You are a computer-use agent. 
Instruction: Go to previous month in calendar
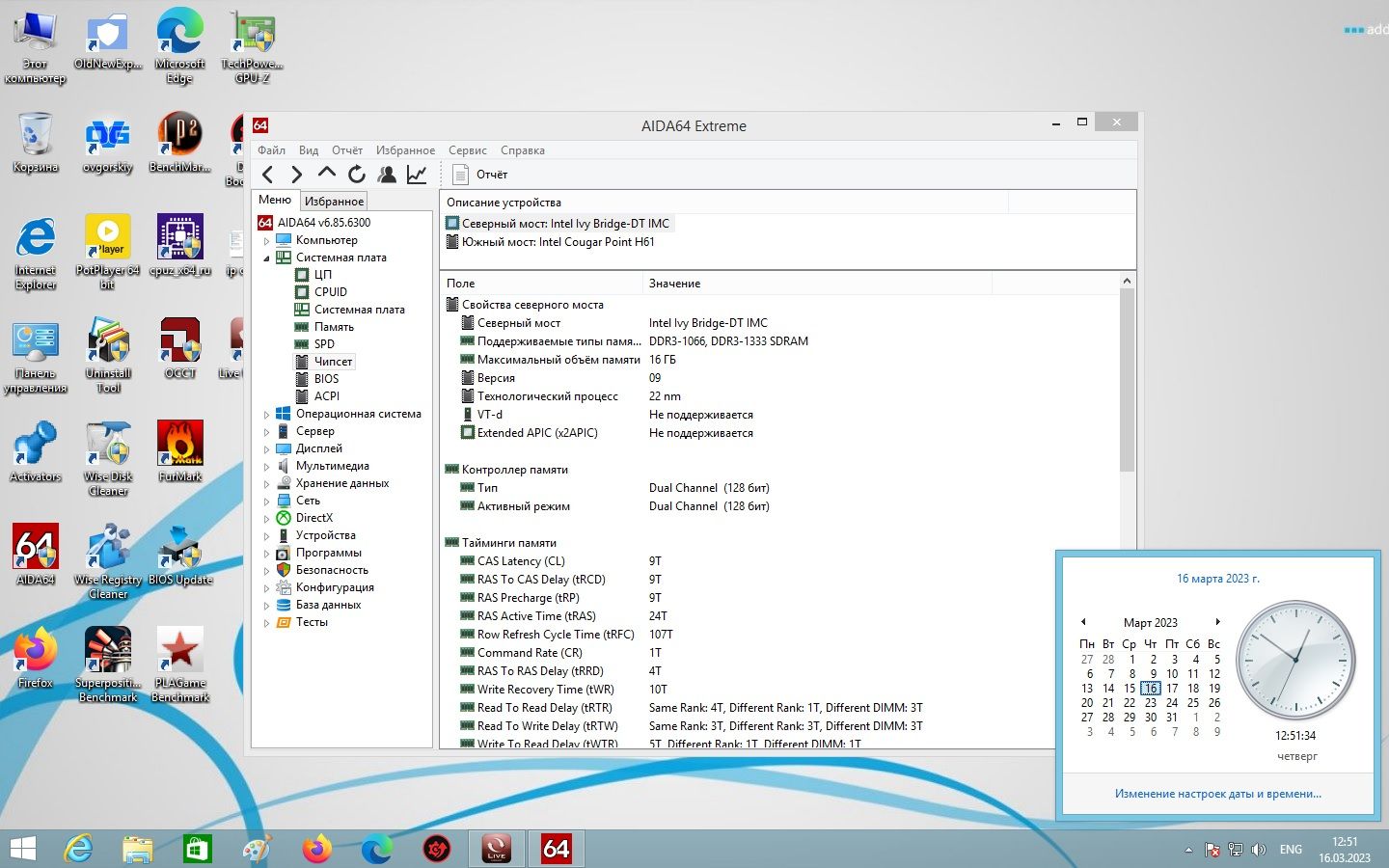point(1083,622)
